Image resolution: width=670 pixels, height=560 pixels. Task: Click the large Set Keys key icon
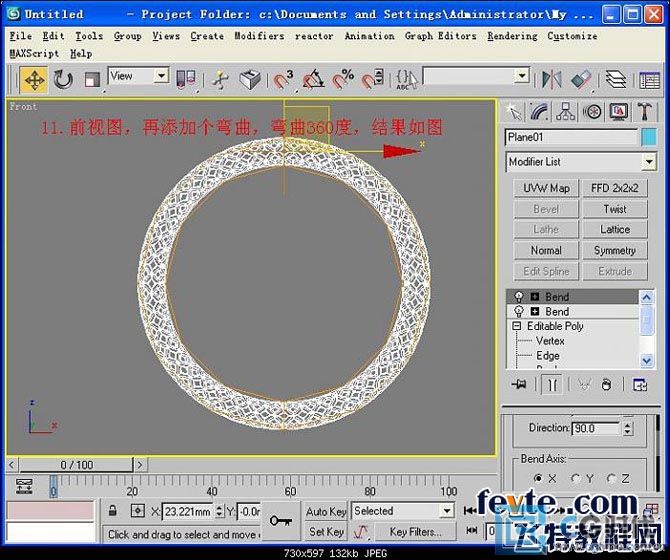[281, 521]
